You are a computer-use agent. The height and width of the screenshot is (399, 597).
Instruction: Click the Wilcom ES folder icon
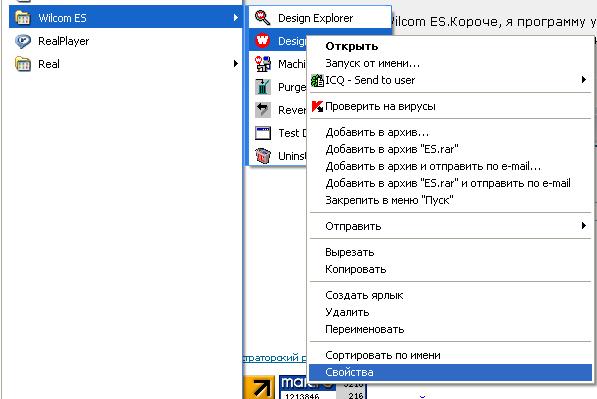click(x=22, y=18)
